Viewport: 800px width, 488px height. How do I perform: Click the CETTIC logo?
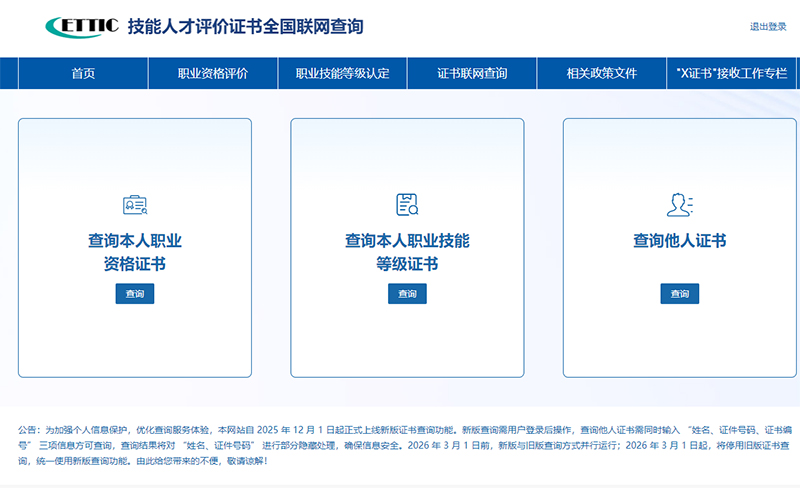[82, 26]
